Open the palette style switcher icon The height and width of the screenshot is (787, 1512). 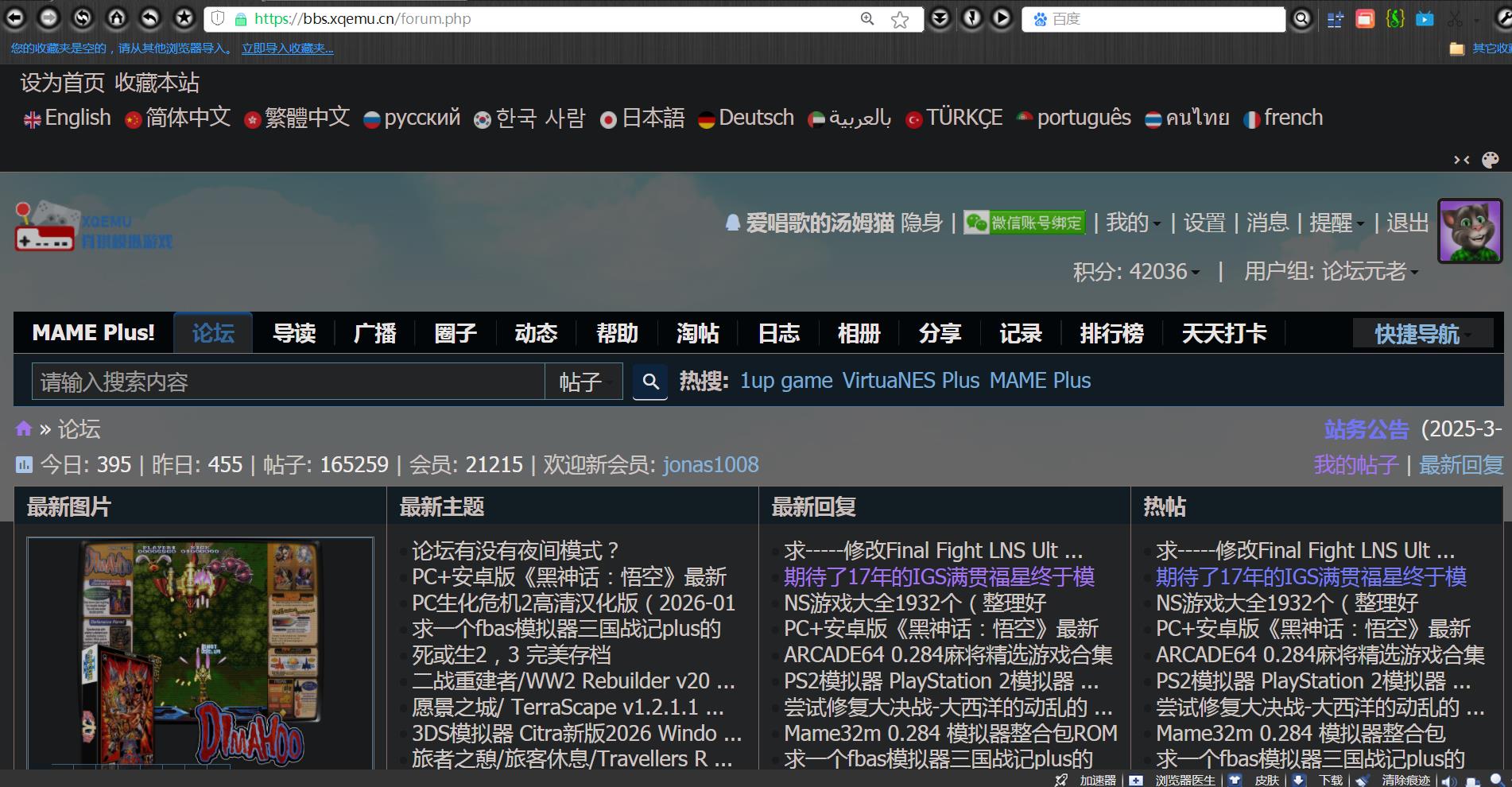[1491, 160]
